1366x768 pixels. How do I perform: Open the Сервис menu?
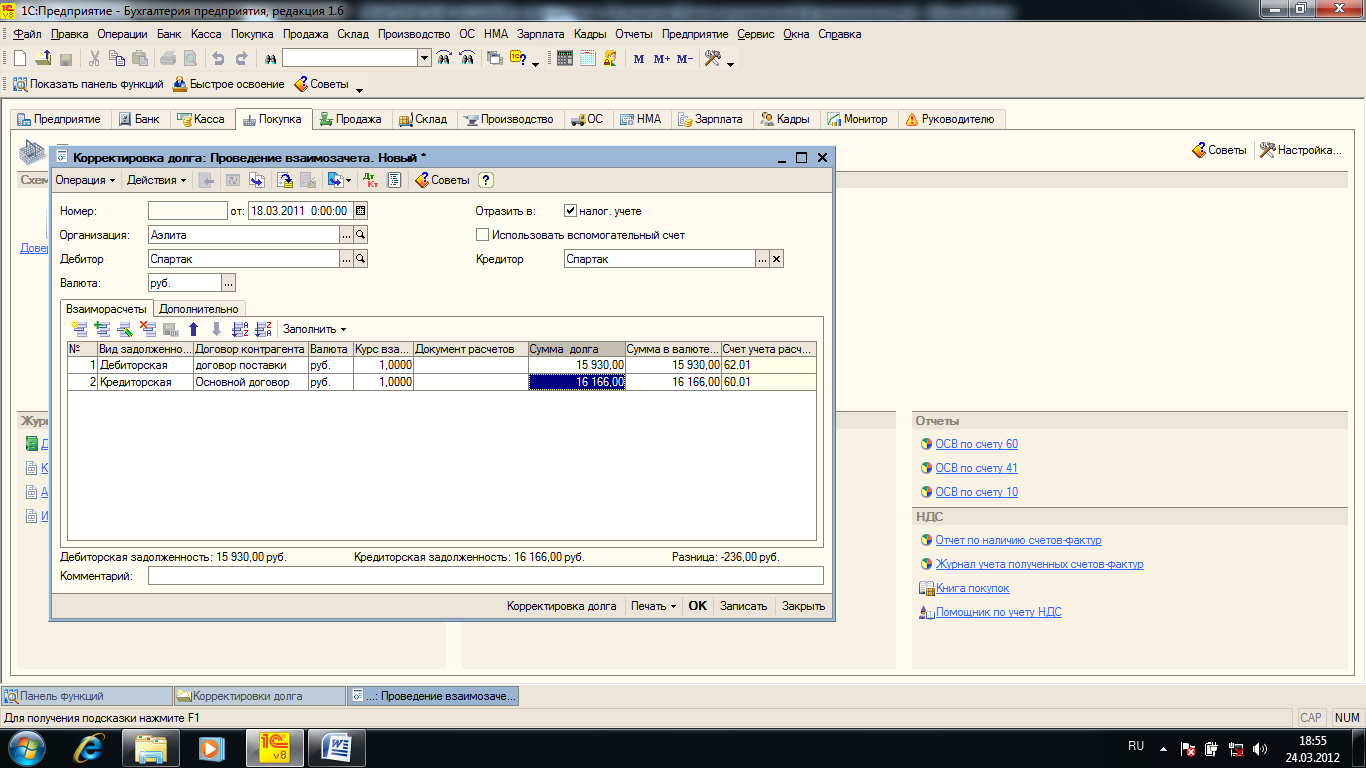(756, 34)
